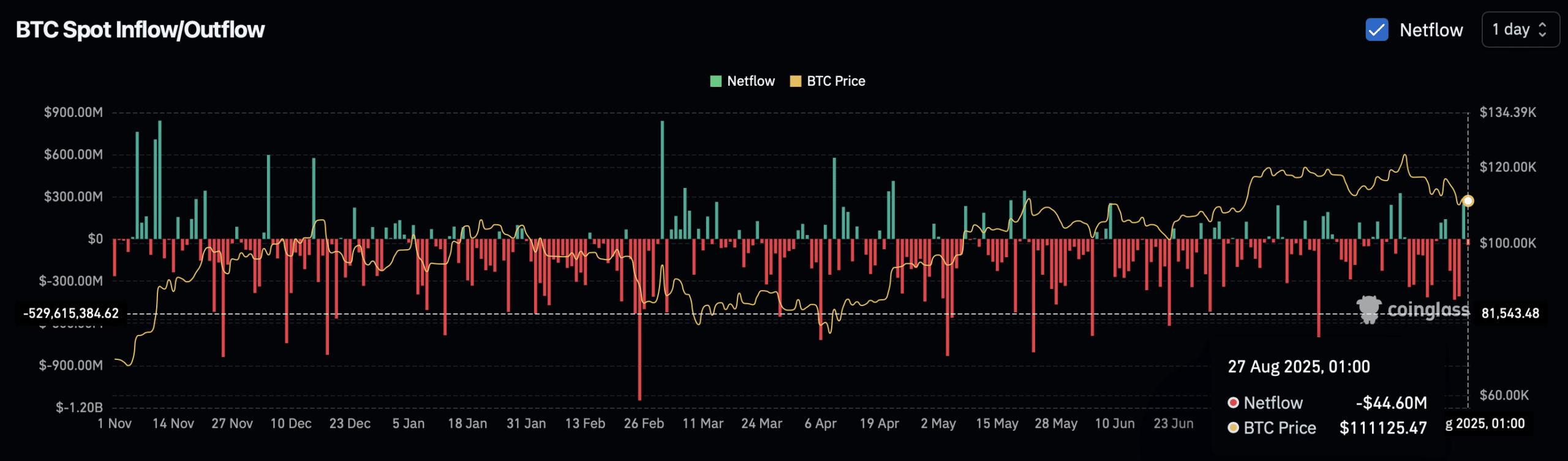1568x461 pixels.
Task: Click the tooltip Netflow value -$44.60M
Action: 1392,403
